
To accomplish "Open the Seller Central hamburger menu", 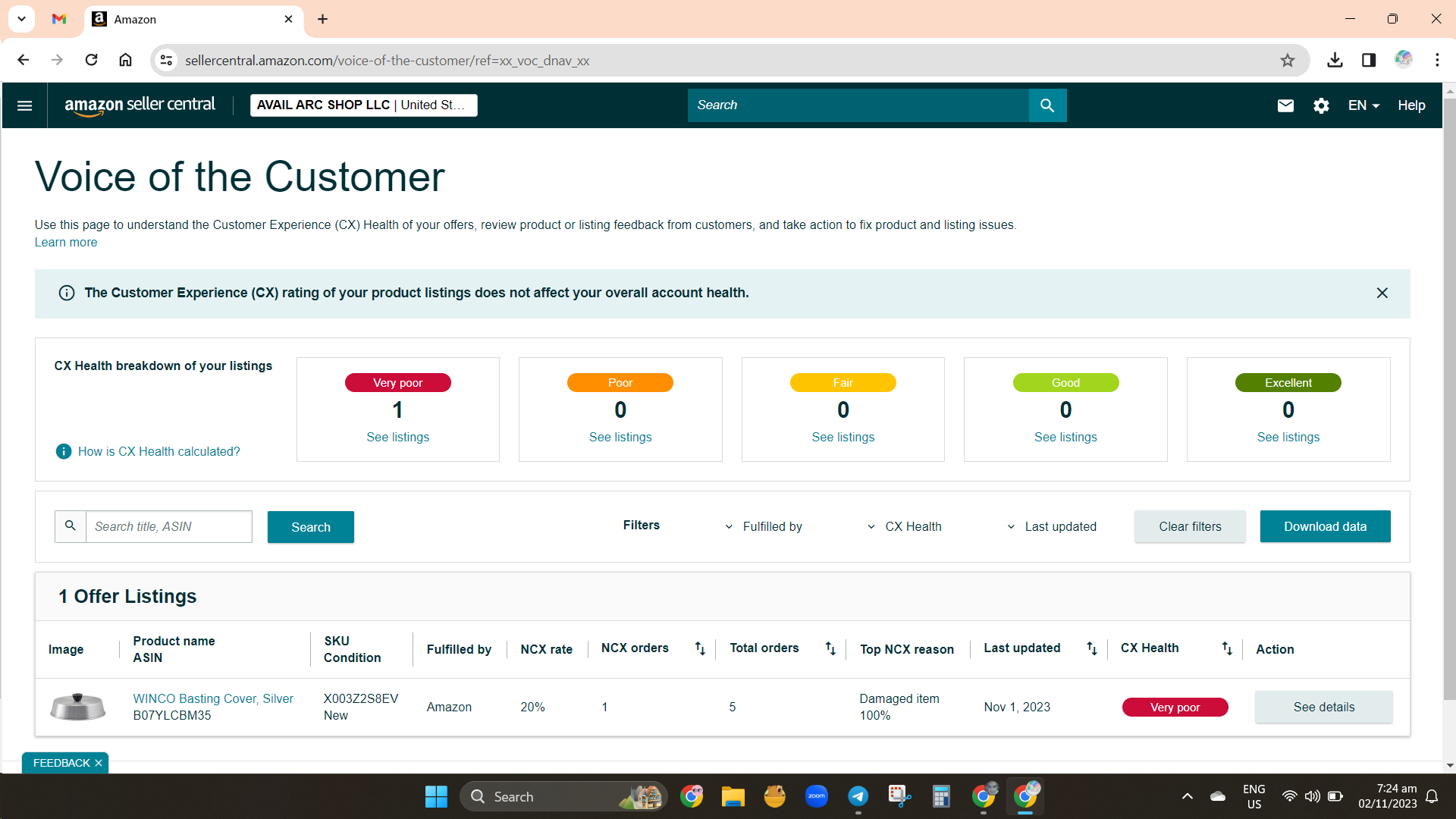I will click(24, 105).
